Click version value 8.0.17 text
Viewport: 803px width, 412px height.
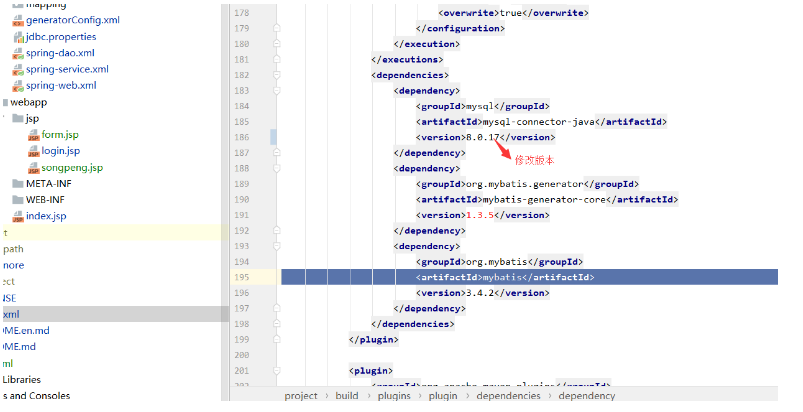(x=482, y=137)
